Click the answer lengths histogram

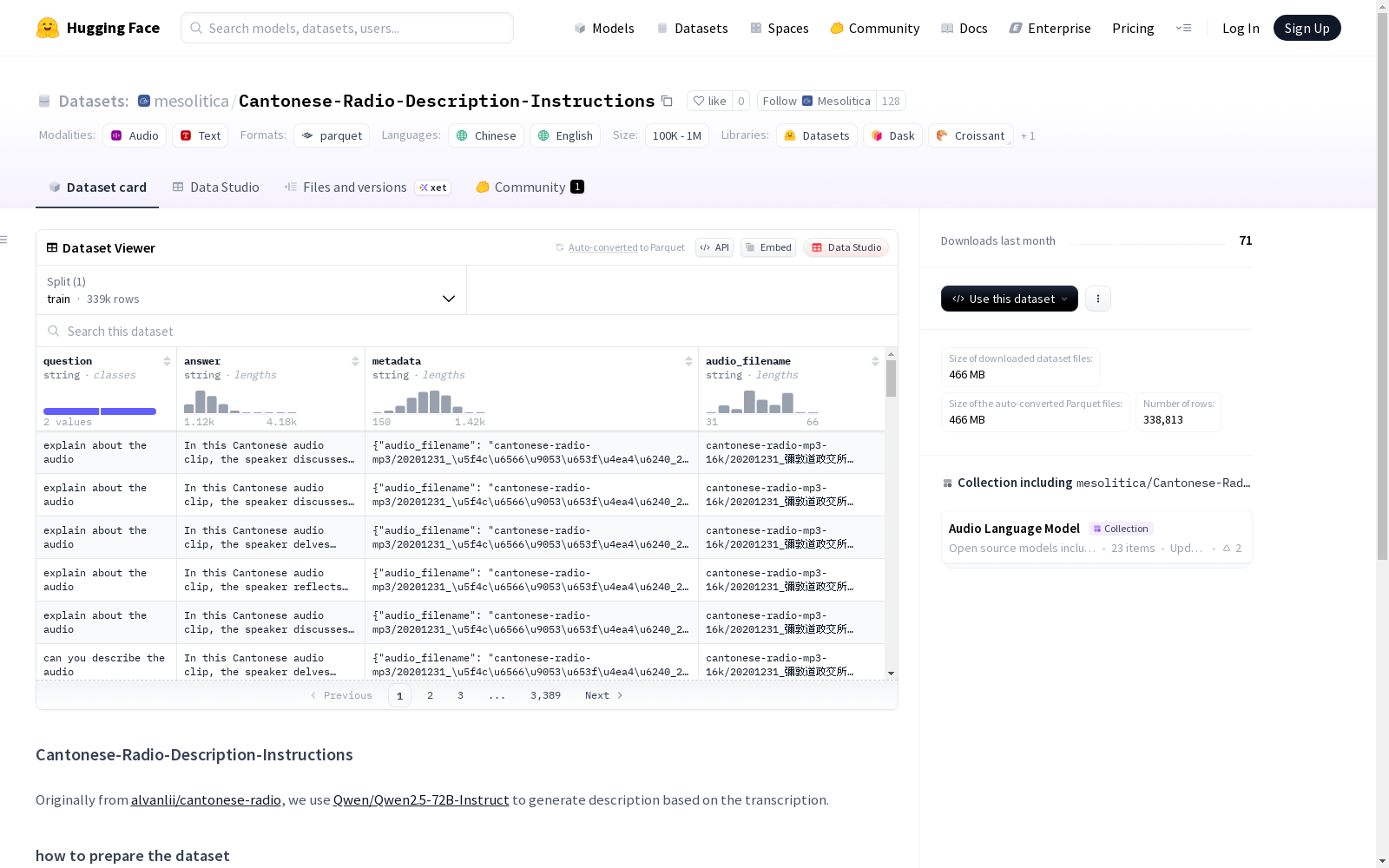pos(240,402)
